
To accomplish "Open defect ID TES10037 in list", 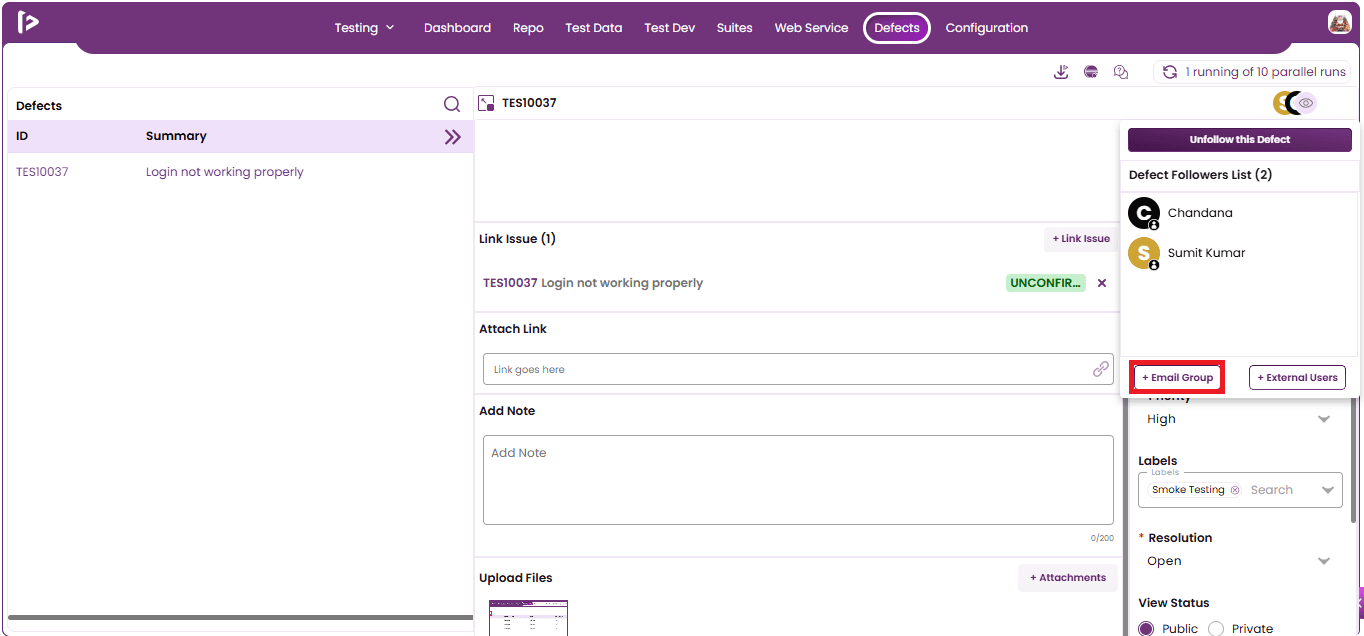I will [x=42, y=172].
